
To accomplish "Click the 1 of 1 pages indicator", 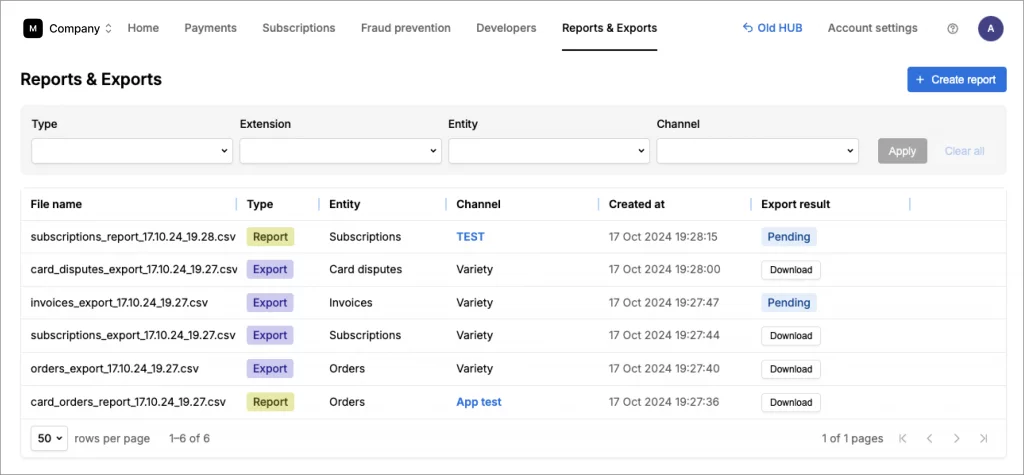I will [x=852, y=438].
